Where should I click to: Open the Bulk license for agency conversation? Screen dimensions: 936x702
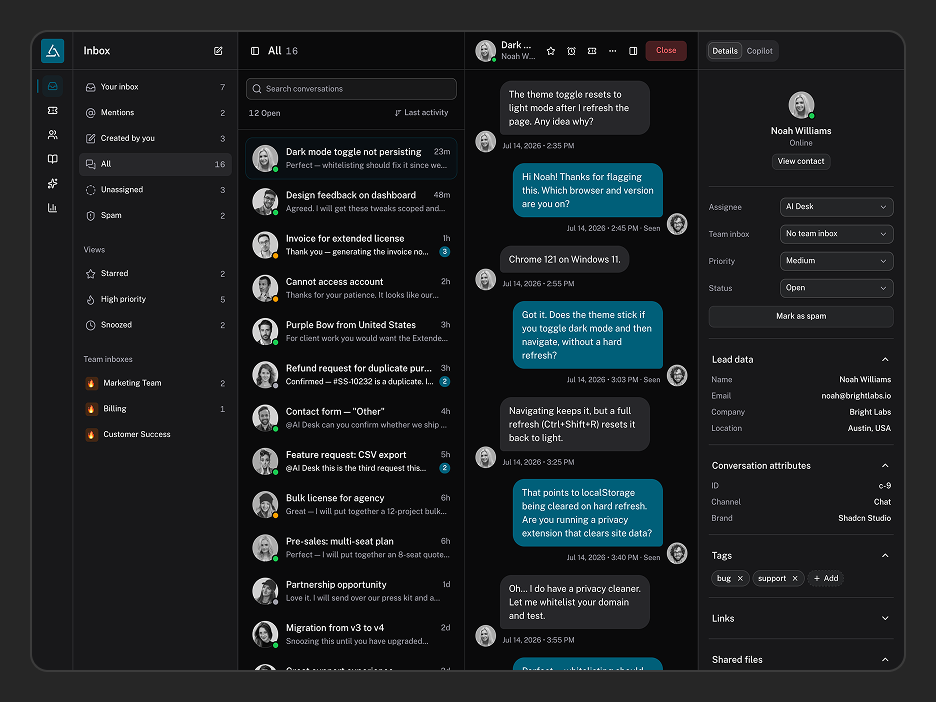coord(351,505)
